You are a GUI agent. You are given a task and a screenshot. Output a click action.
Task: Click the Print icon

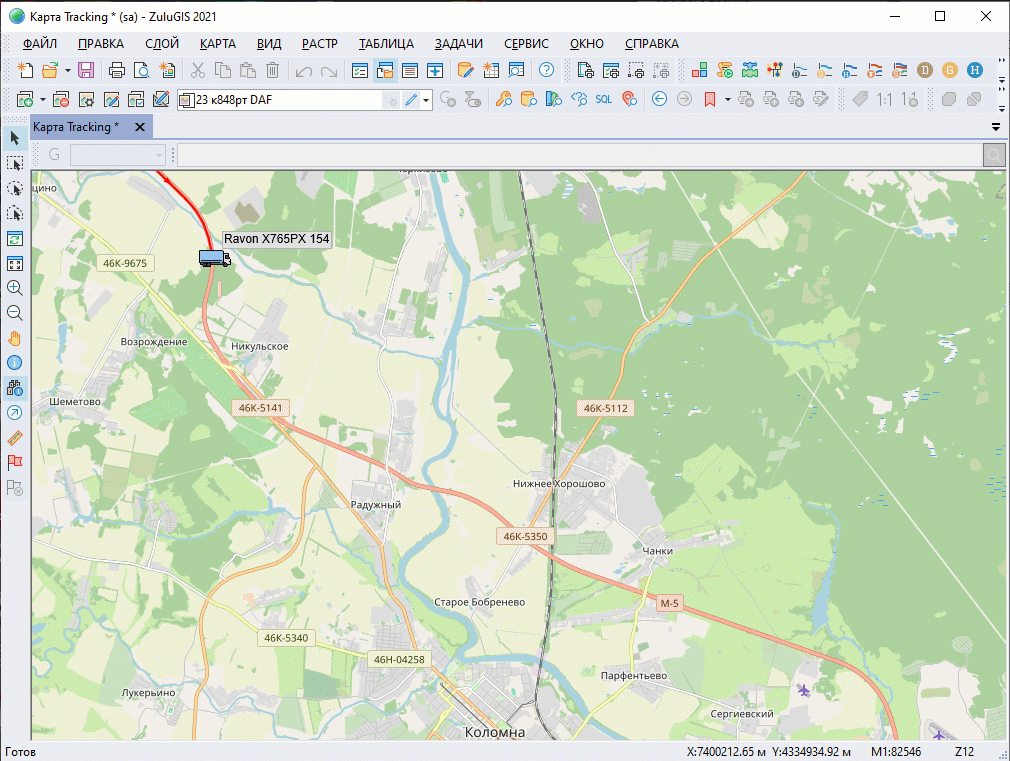click(x=117, y=70)
